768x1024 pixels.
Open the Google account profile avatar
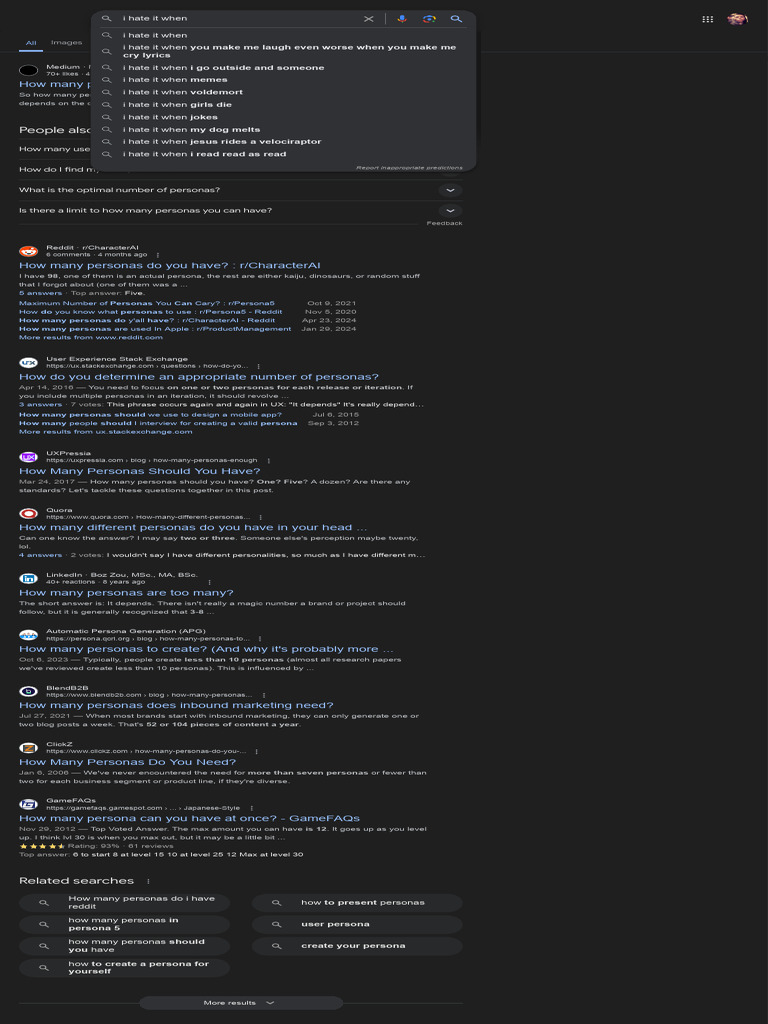[737, 19]
